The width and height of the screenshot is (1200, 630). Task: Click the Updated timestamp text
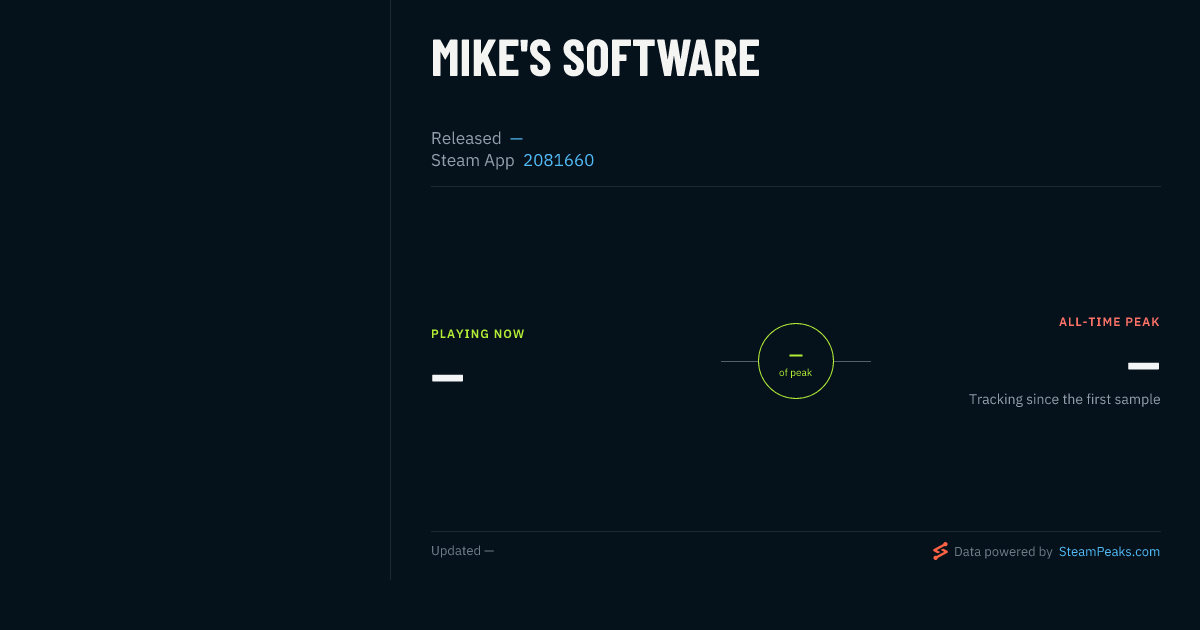tap(462, 551)
